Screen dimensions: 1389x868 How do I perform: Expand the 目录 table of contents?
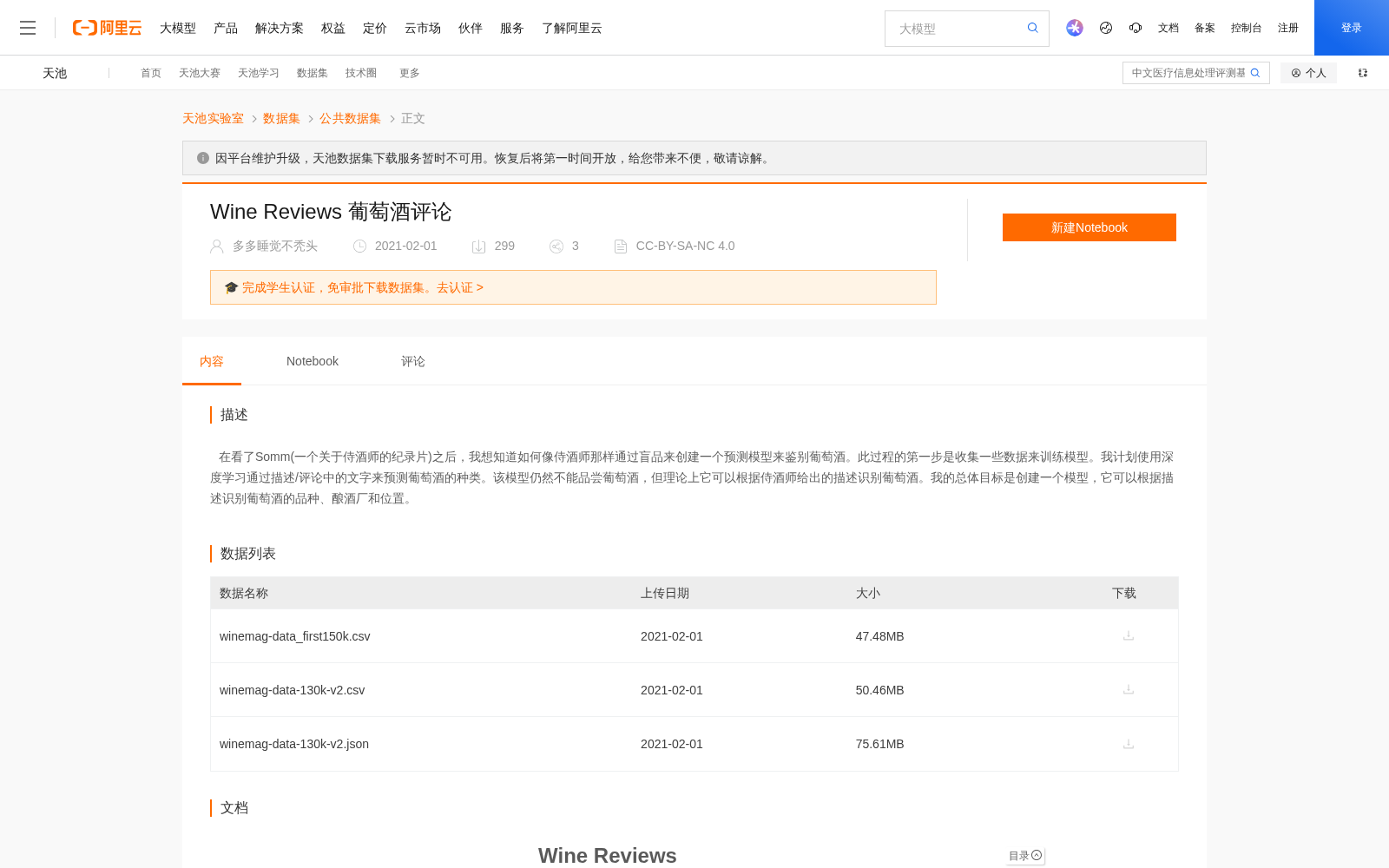point(1025,856)
